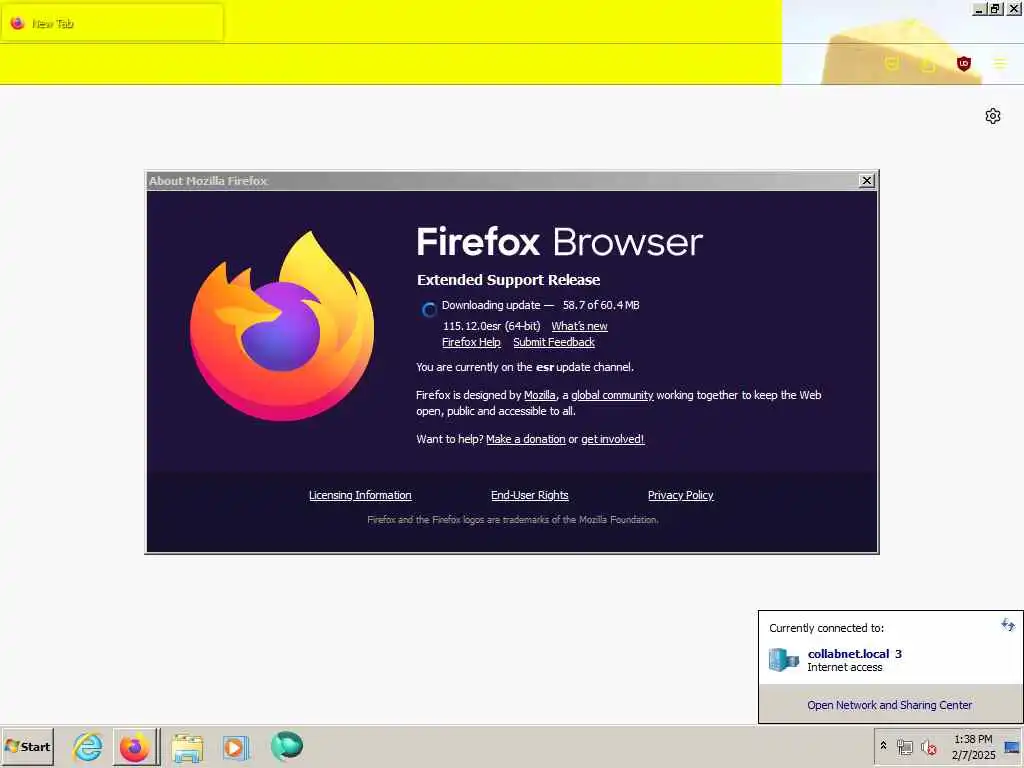
Task: Restore down the Firefox window
Action: tap(995, 9)
